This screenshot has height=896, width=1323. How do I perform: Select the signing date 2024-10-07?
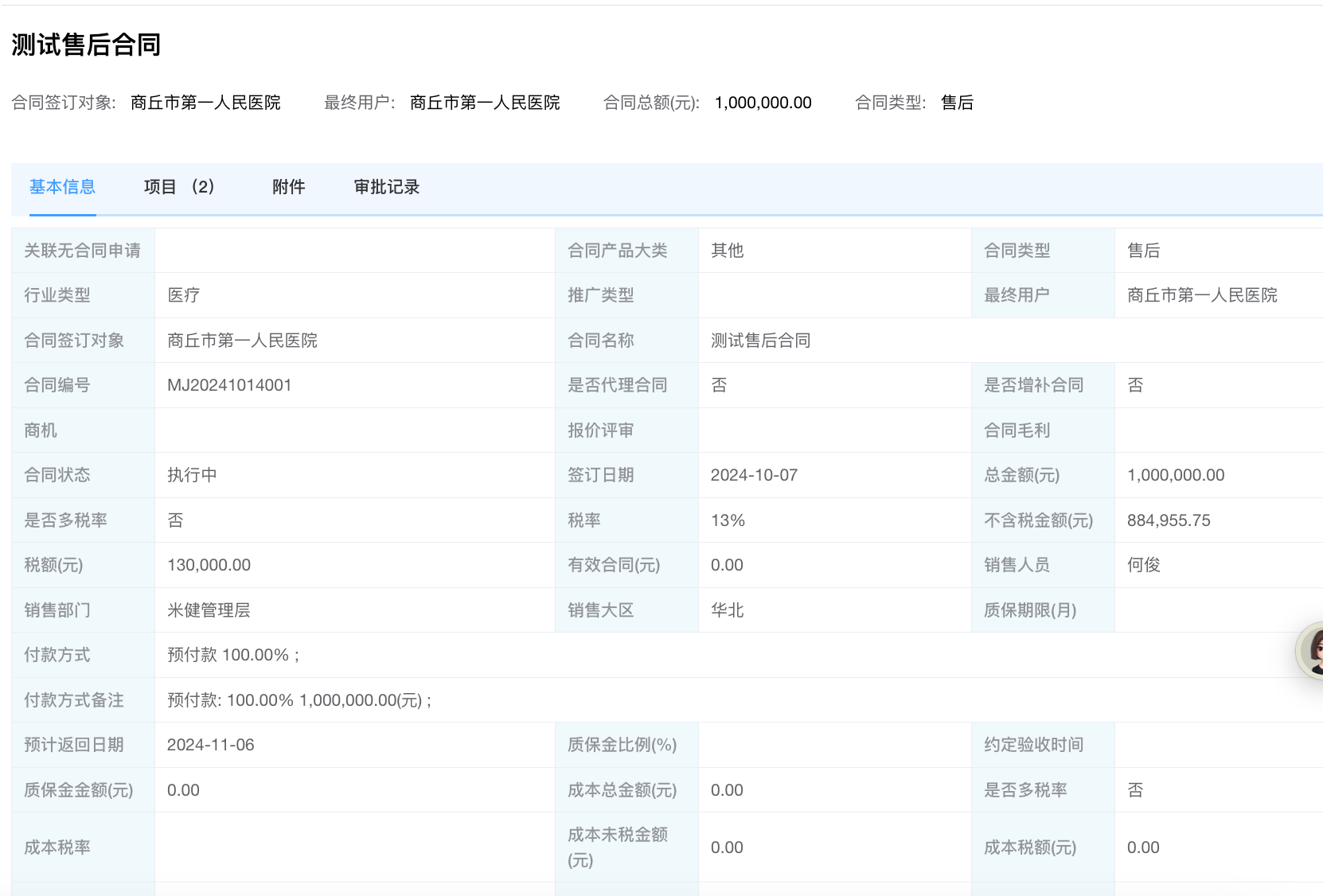click(754, 475)
